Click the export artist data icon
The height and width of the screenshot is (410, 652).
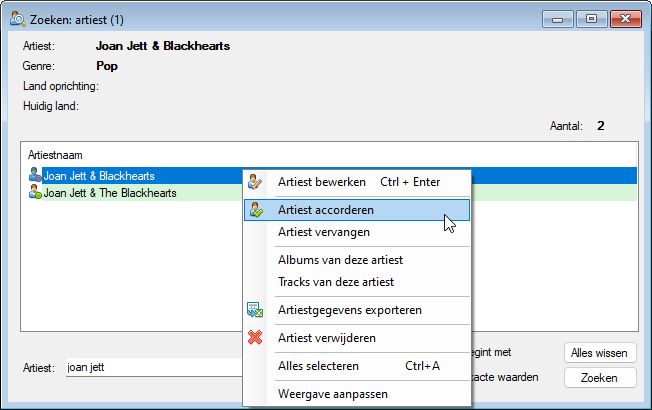[x=255, y=310]
